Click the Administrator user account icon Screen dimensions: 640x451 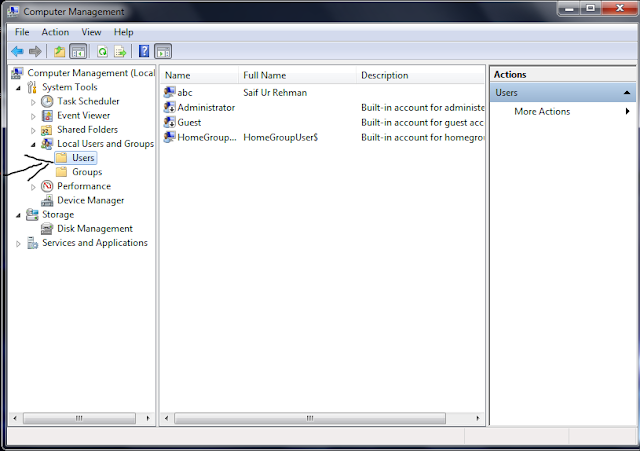pyautogui.click(x=169, y=107)
